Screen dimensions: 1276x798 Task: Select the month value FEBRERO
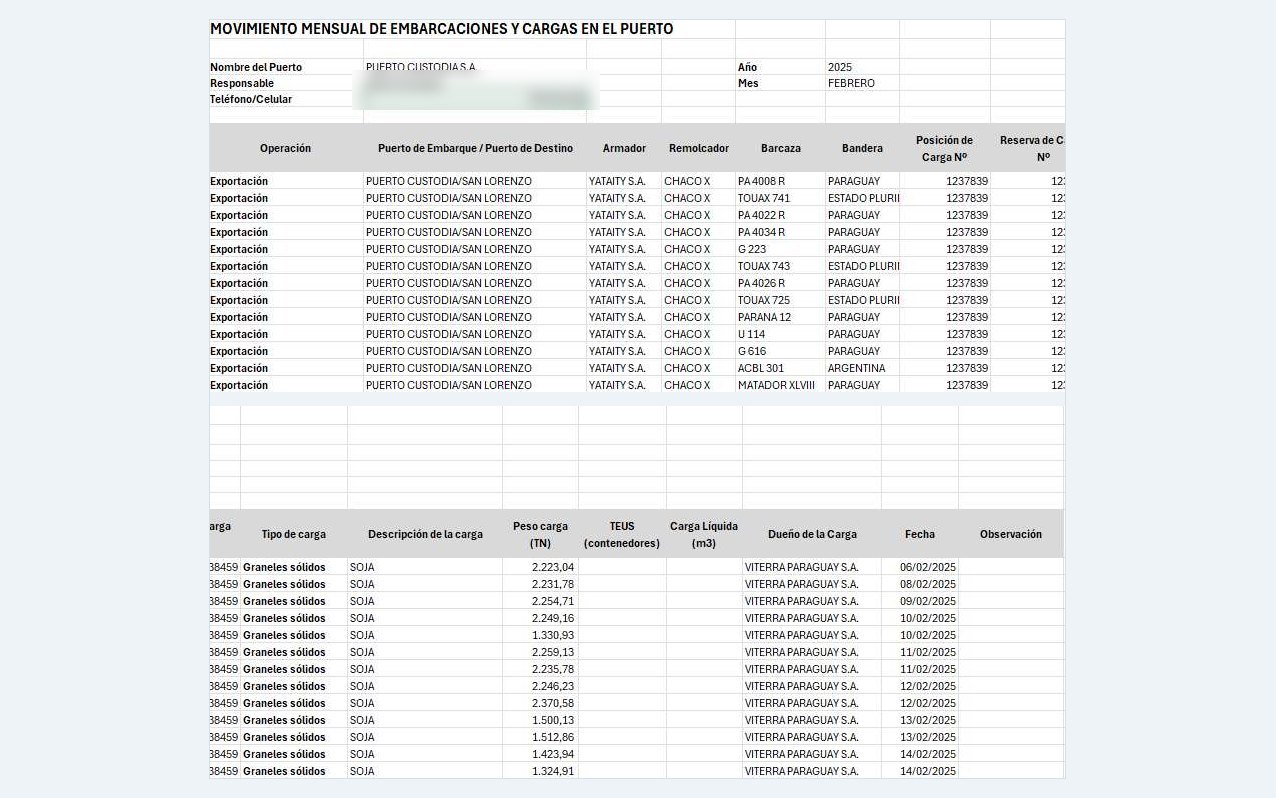click(x=851, y=83)
